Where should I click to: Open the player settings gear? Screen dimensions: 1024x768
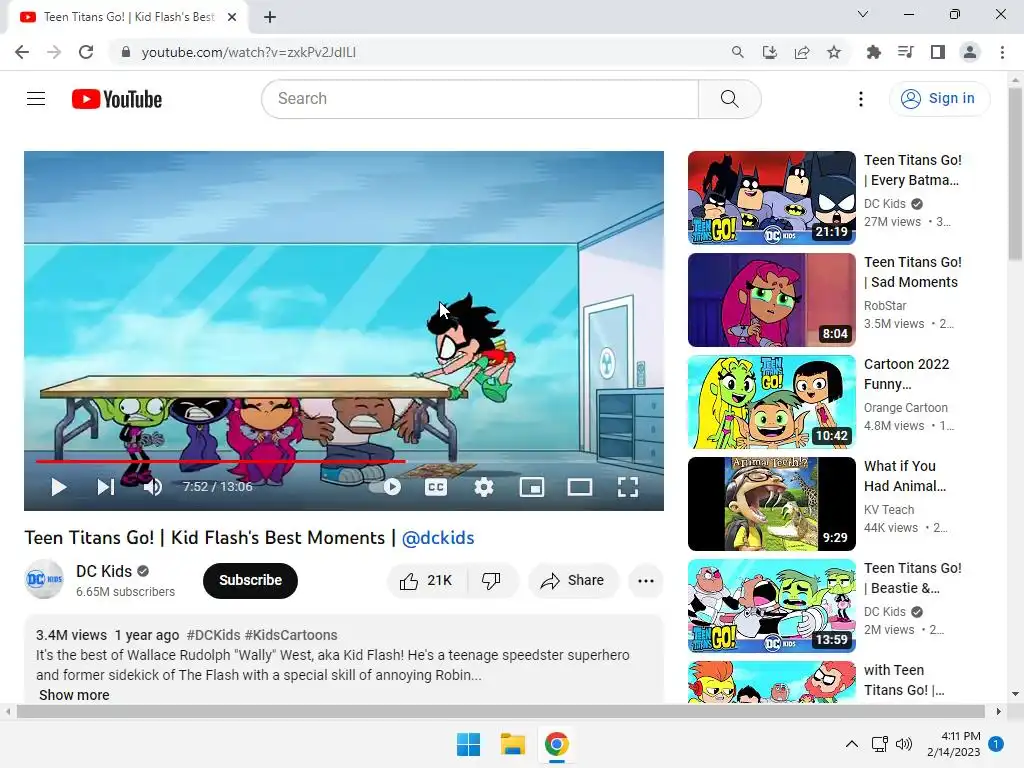point(484,487)
